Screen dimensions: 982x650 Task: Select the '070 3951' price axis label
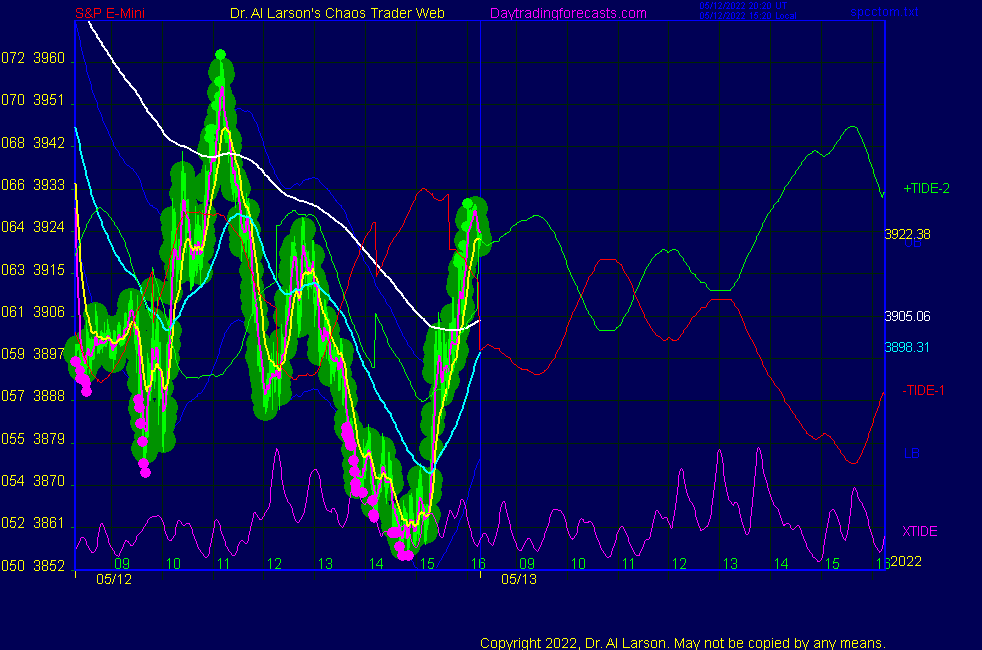pyautogui.click(x=33, y=100)
